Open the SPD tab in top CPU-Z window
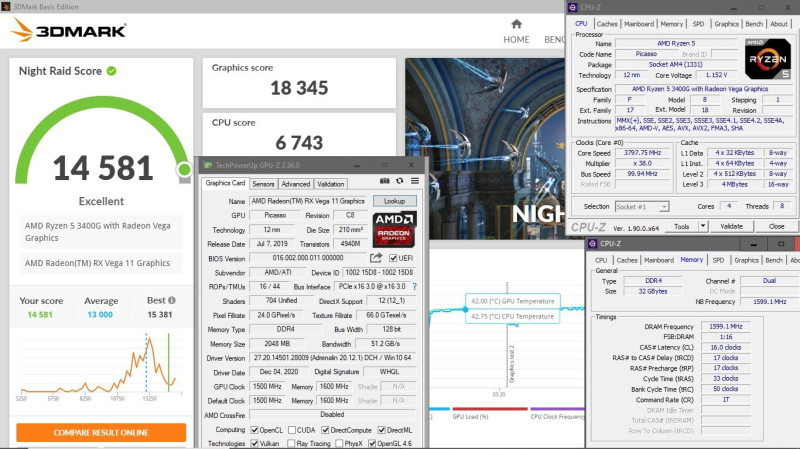800x449 pixels. click(x=698, y=24)
